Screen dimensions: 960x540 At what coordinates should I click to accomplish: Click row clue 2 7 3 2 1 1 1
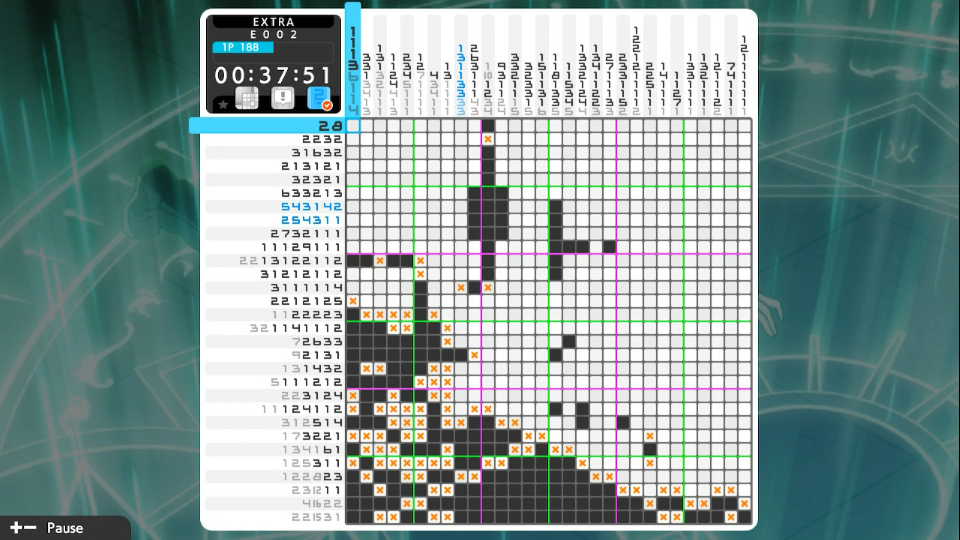coord(307,233)
